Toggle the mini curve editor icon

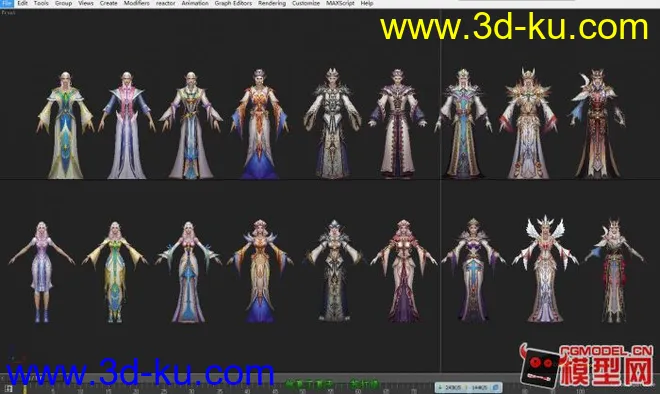click(8, 389)
